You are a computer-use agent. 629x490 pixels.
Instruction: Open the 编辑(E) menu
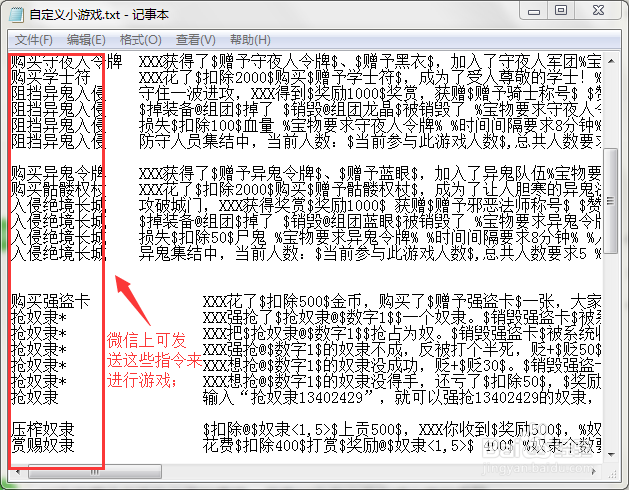click(86, 40)
